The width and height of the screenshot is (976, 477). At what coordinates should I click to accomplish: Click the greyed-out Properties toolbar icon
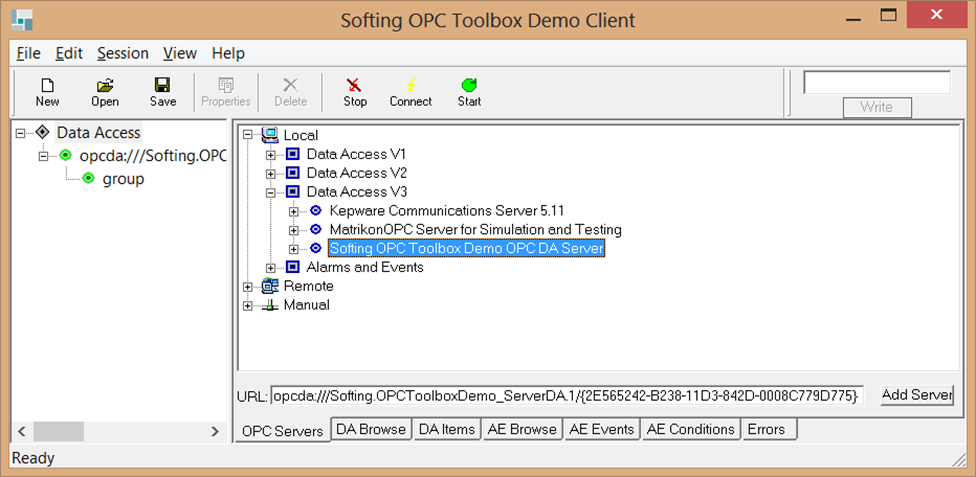click(226, 85)
